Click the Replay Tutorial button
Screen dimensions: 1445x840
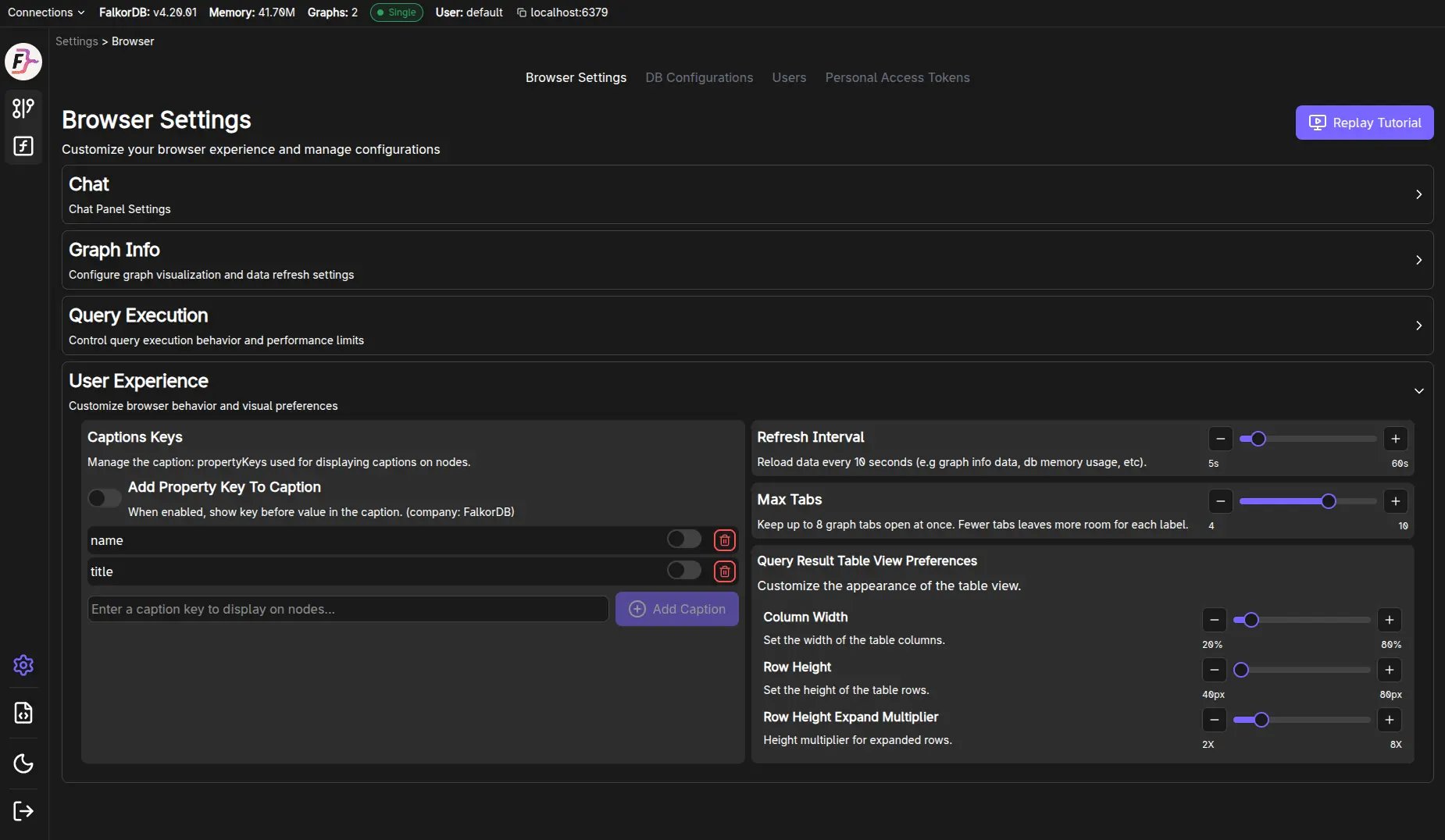tap(1364, 123)
